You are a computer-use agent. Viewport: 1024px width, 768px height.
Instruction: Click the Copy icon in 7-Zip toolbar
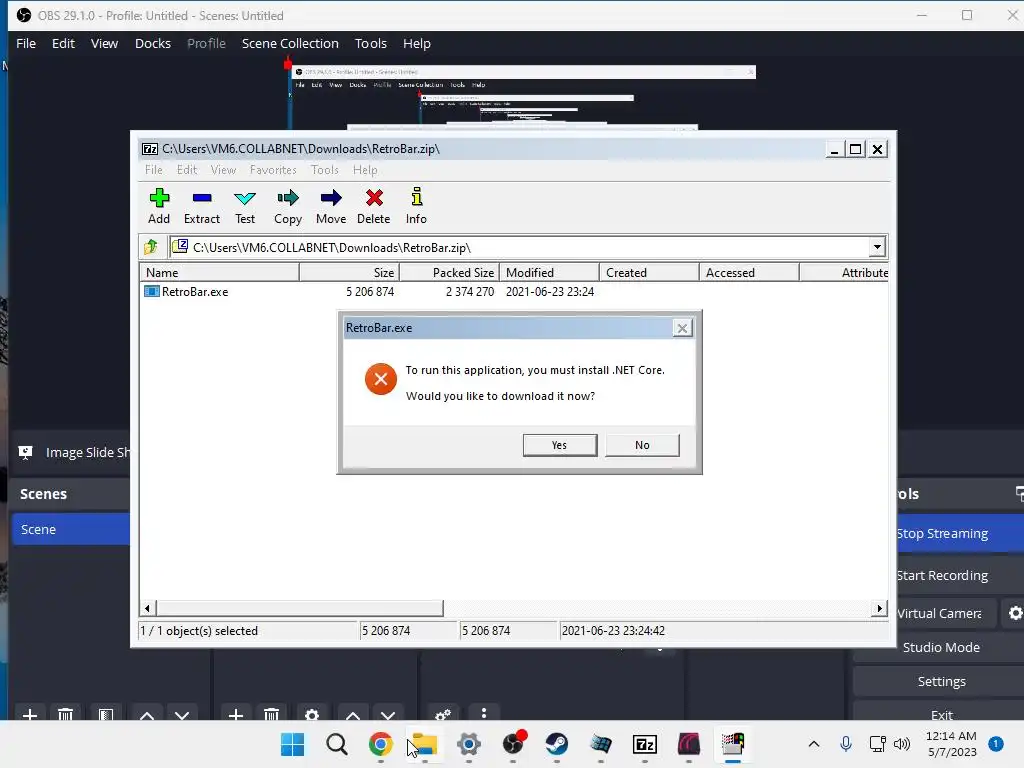click(x=287, y=198)
